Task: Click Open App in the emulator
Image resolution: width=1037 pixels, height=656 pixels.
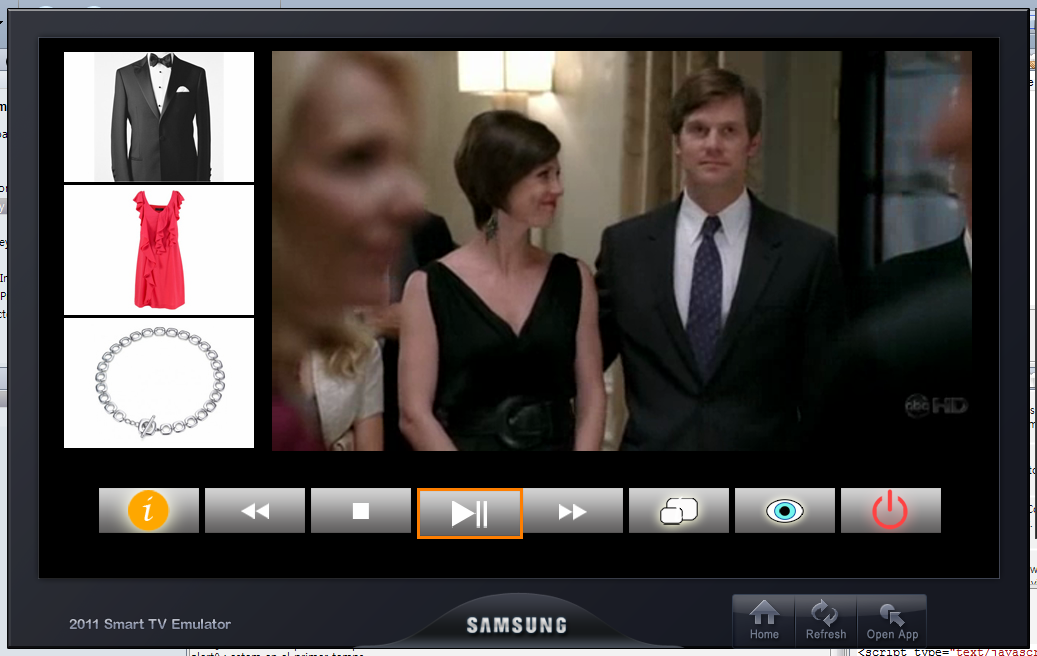Action: click(892, 620)
